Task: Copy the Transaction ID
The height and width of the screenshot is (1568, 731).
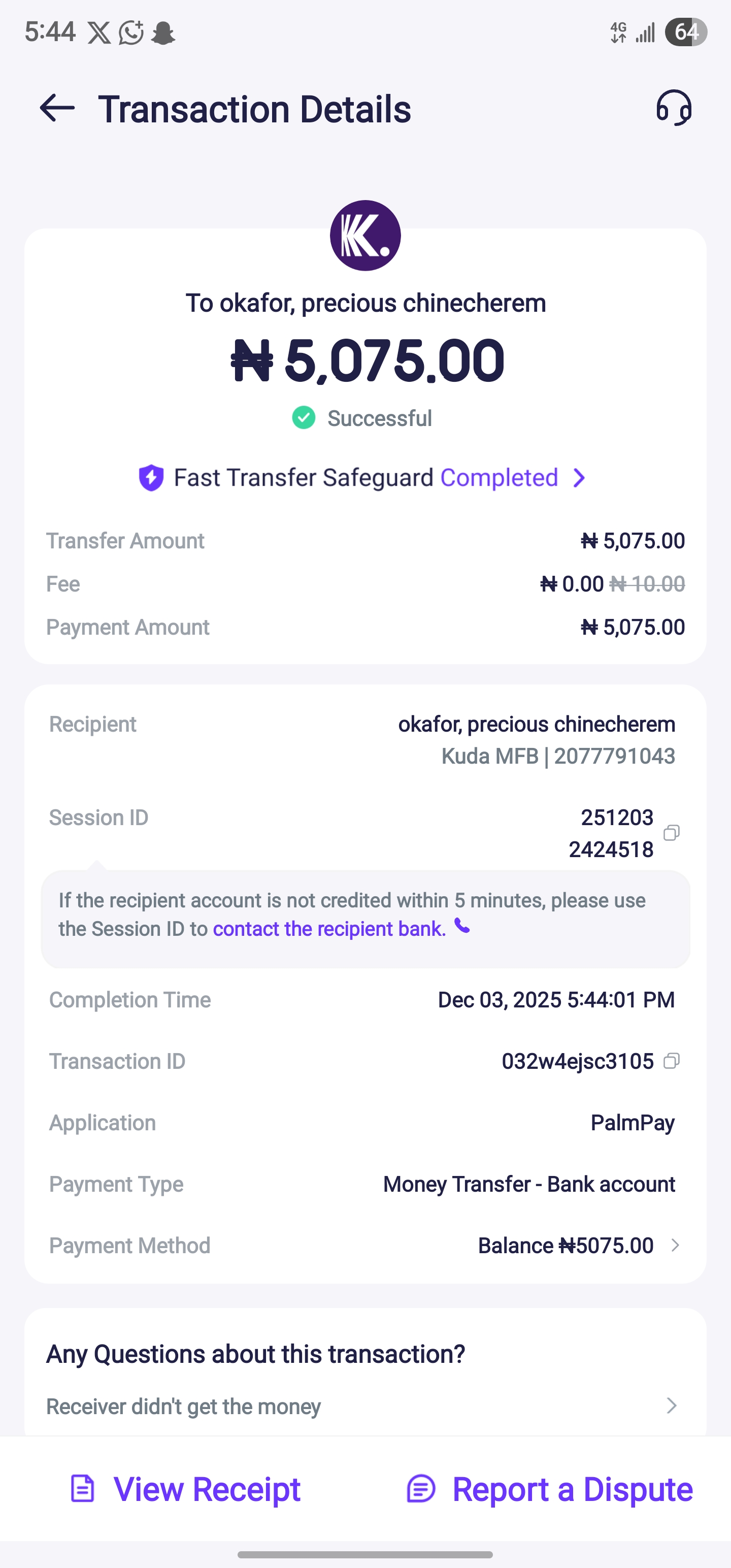Action: pos(671,1061)
